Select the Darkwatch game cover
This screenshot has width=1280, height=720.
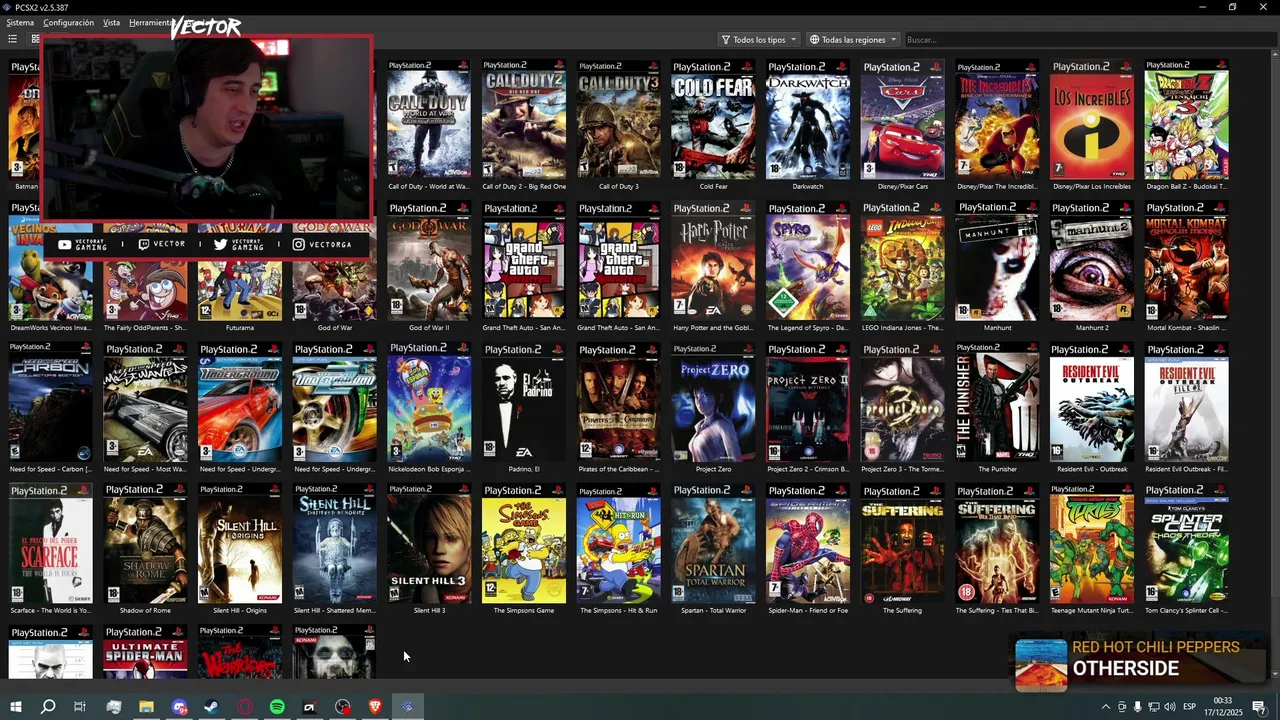[808, 120]
